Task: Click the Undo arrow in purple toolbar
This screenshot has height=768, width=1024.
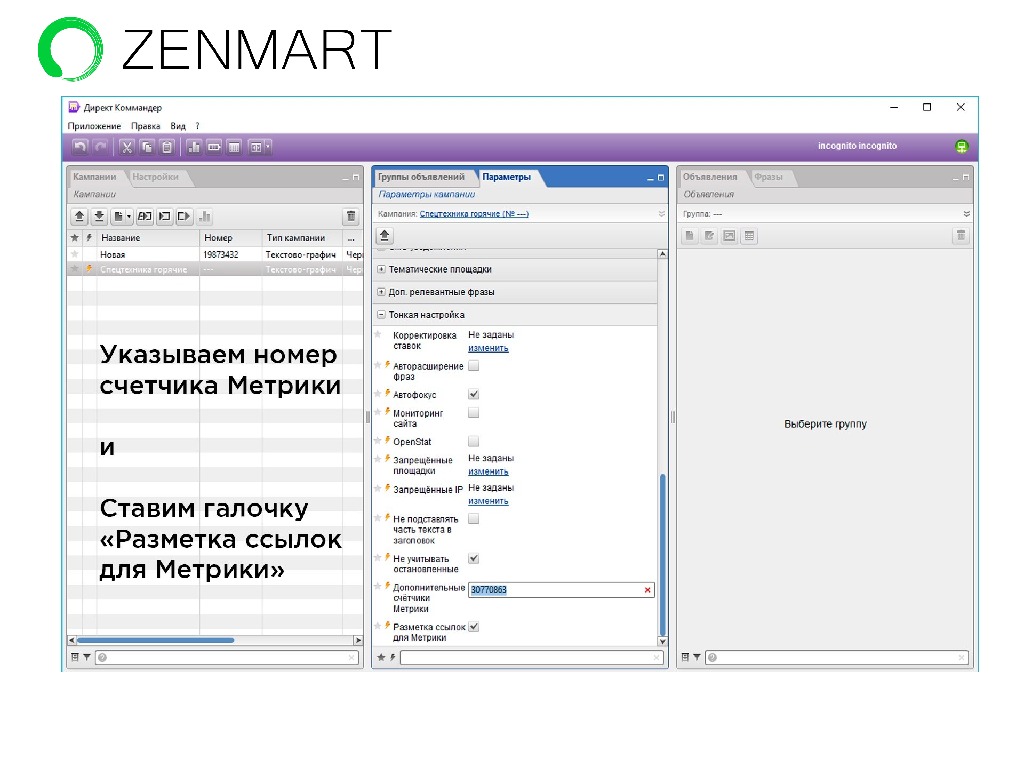Action: [x=80, y=147]
